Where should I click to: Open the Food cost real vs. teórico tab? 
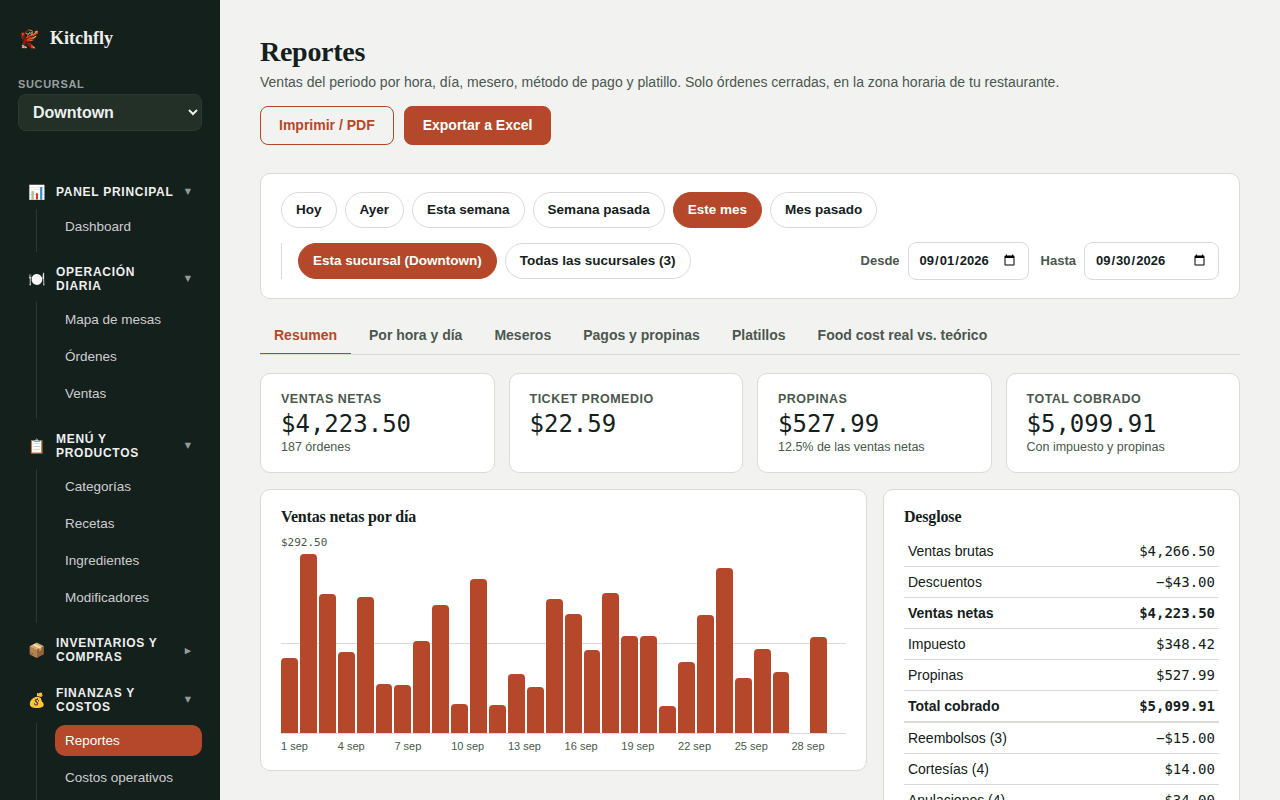(902, 335)
